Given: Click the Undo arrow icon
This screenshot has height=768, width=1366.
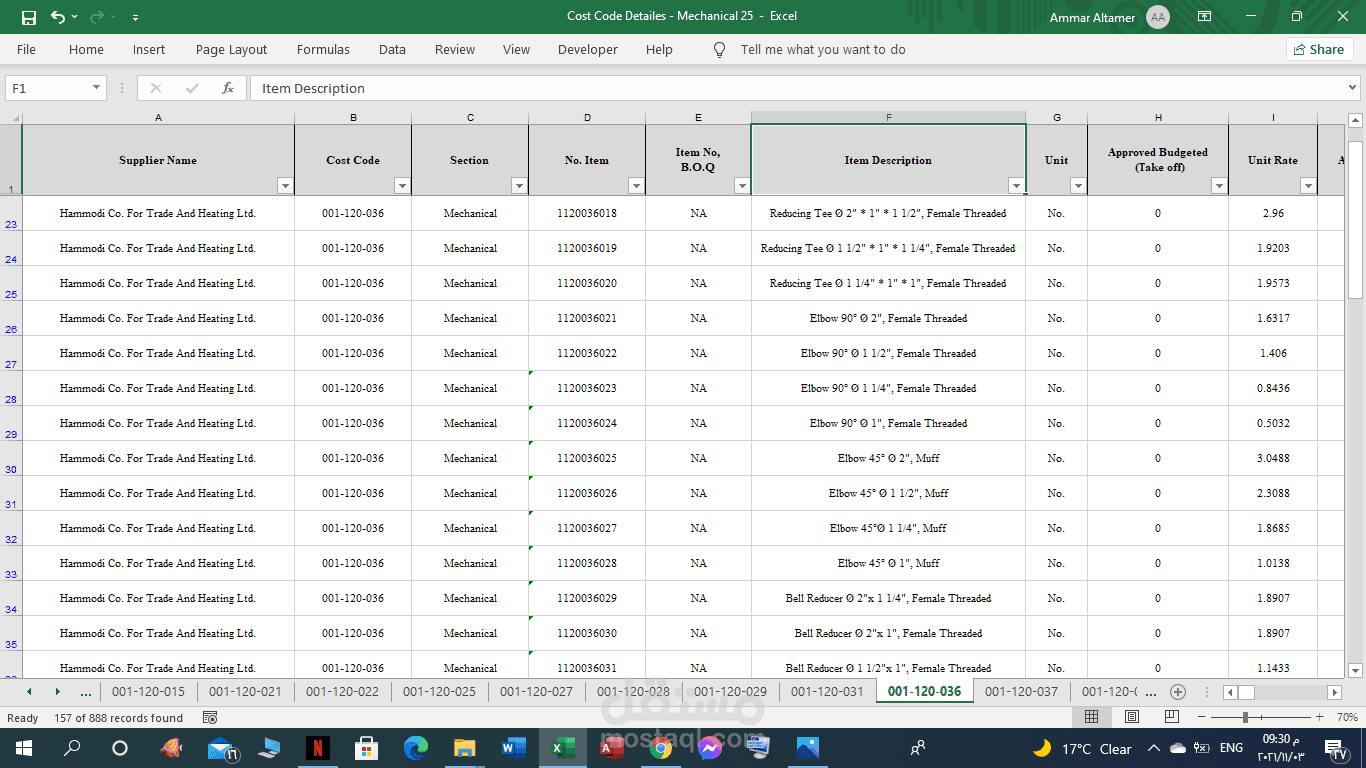Looking at the screenshot, I should (x=58, y=17).
